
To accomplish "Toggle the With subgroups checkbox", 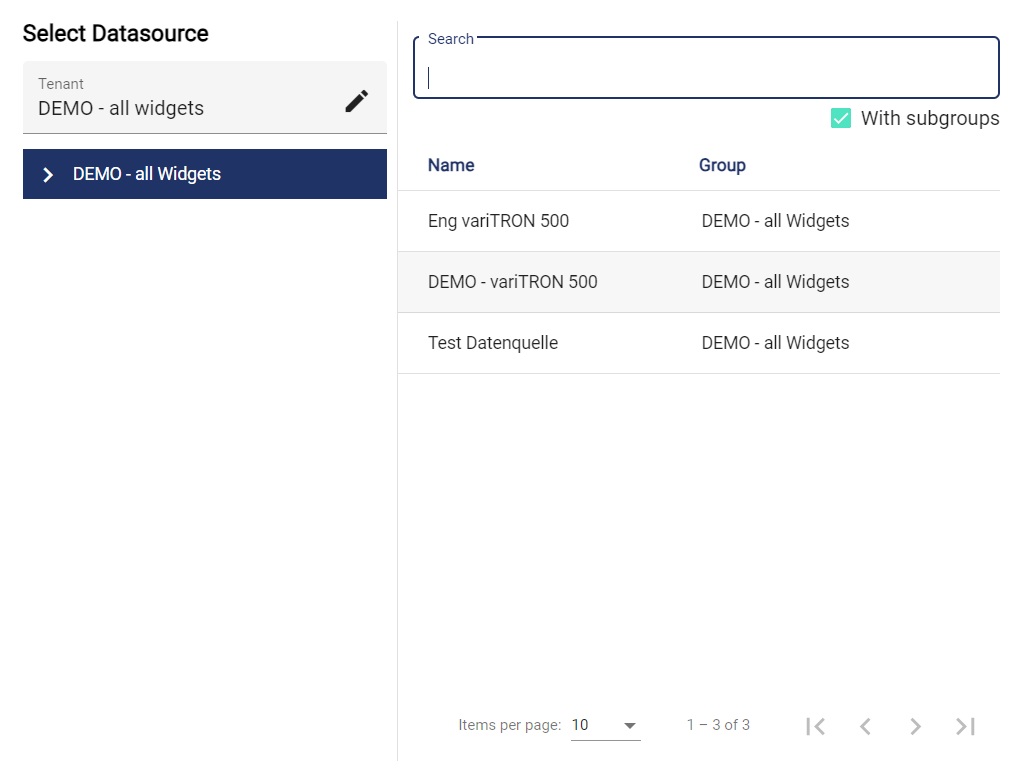I will 841,119.
